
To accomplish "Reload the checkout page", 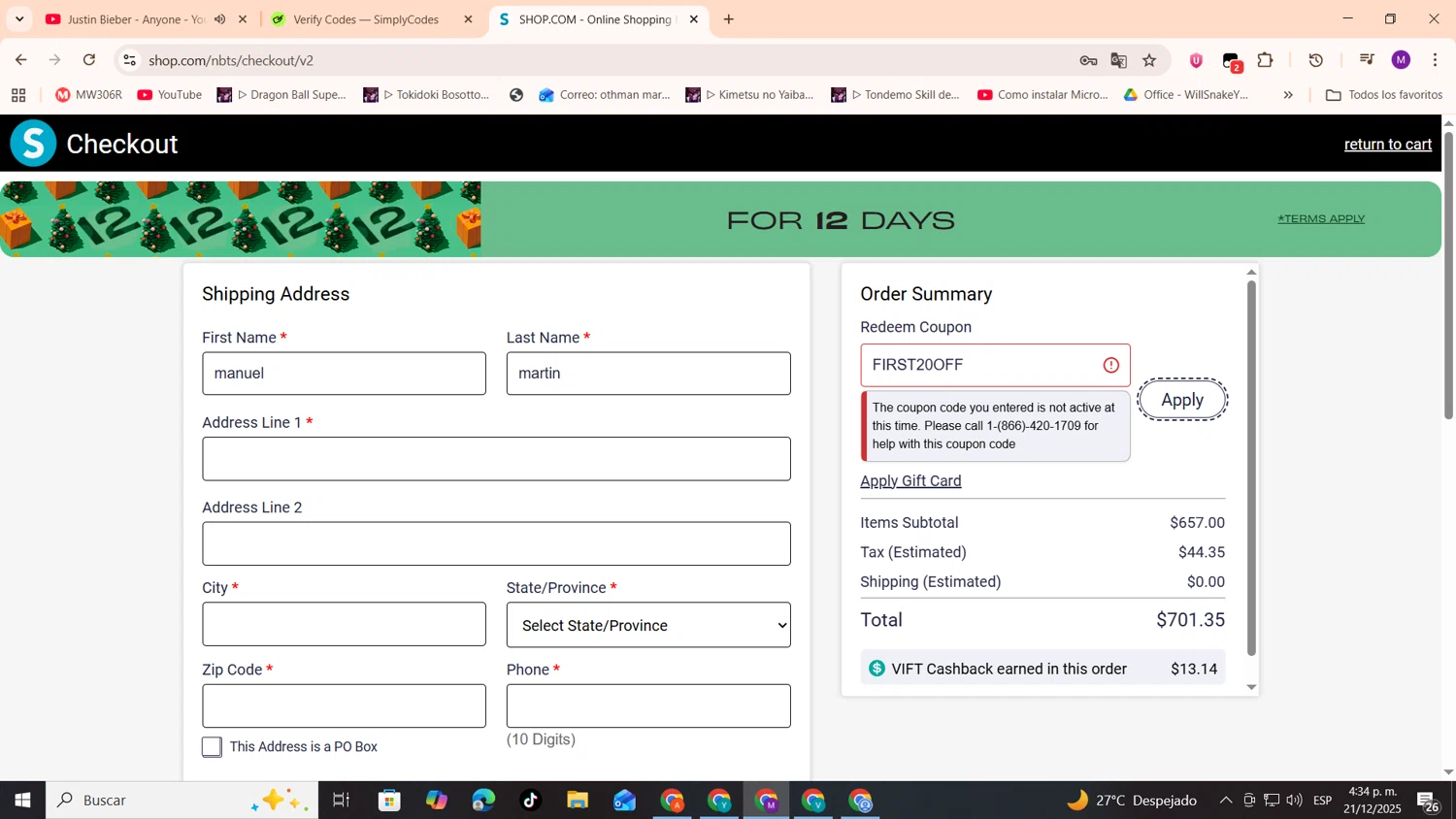I will (x=89, y=60).
